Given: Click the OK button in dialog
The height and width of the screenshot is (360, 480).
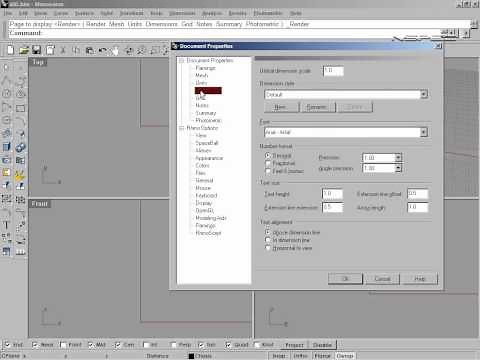Looking at the screenshot, I should pos(345,278).
